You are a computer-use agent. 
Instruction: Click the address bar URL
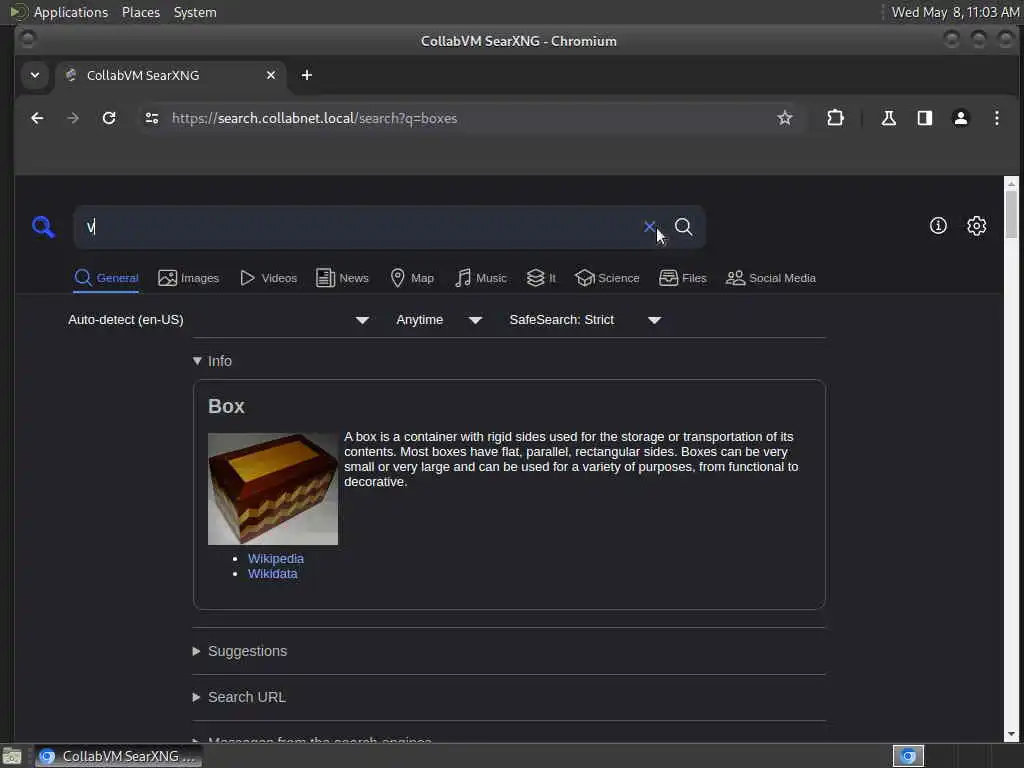tap(314, 118)
